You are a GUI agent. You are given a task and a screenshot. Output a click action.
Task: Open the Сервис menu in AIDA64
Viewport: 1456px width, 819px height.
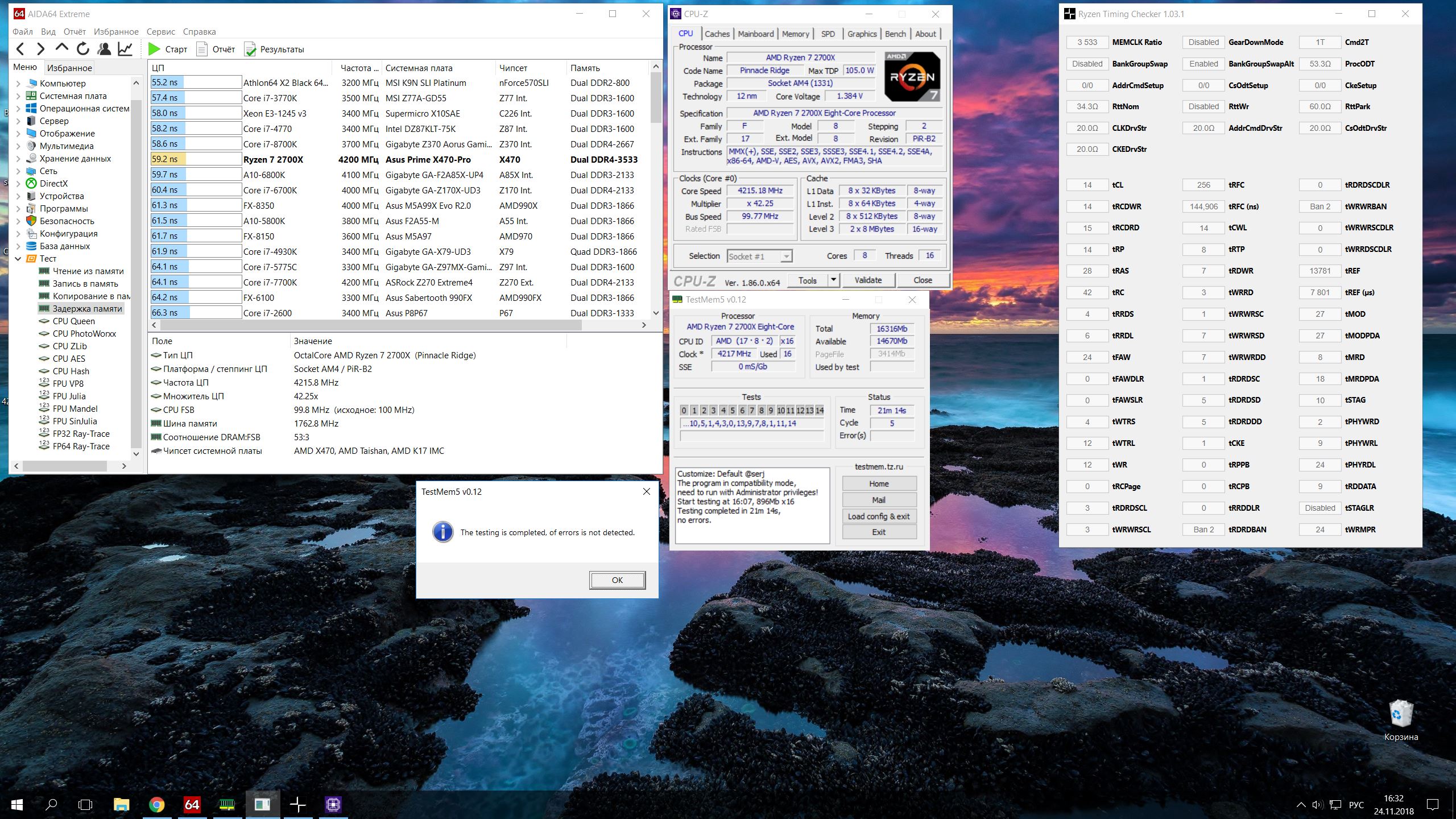[160, 32]
